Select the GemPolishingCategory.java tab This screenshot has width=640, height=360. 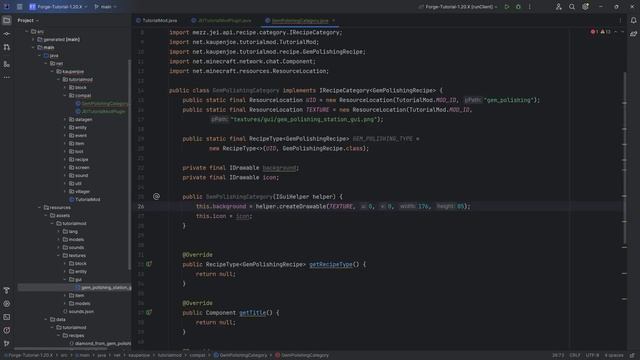coord(300,20)
